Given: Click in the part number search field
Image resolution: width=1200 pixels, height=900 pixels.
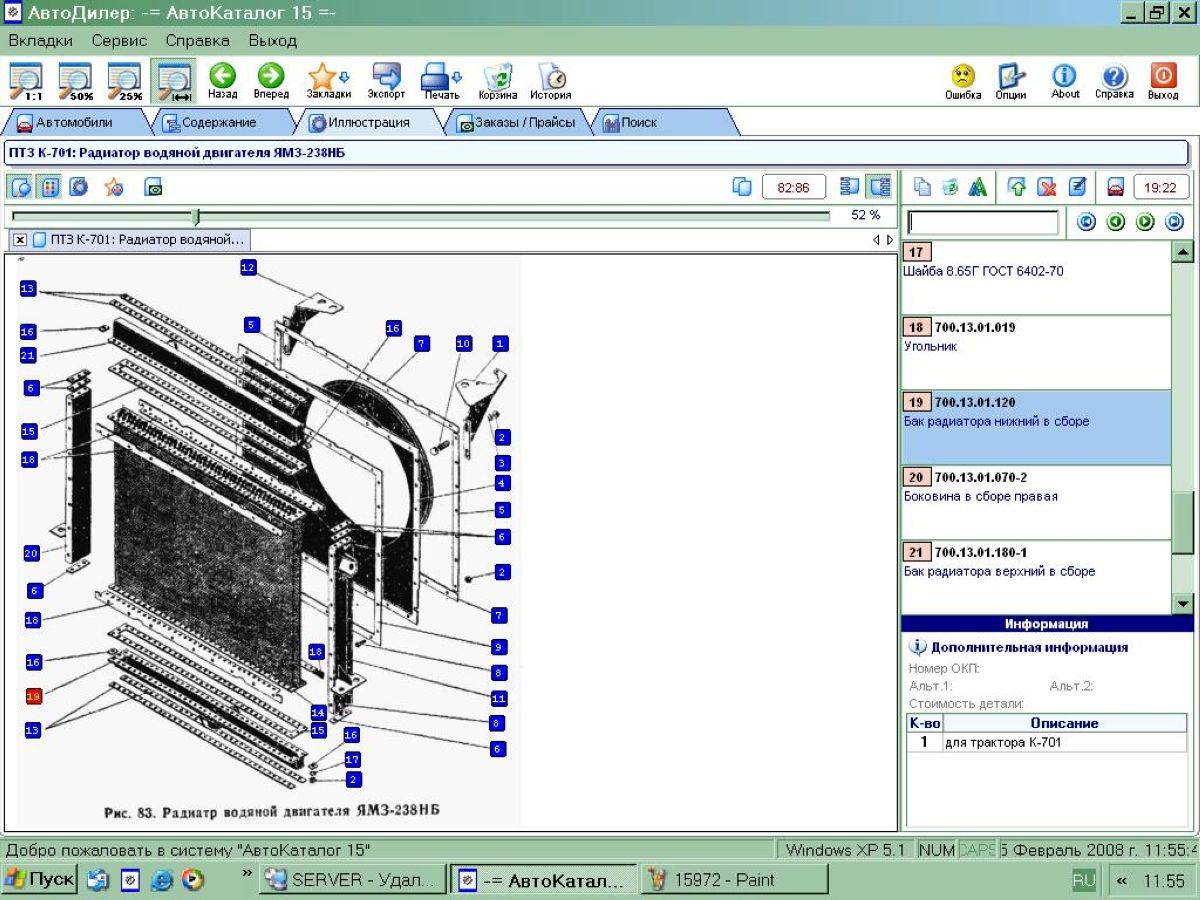Looking at the screenshot, I should point(983,222).
